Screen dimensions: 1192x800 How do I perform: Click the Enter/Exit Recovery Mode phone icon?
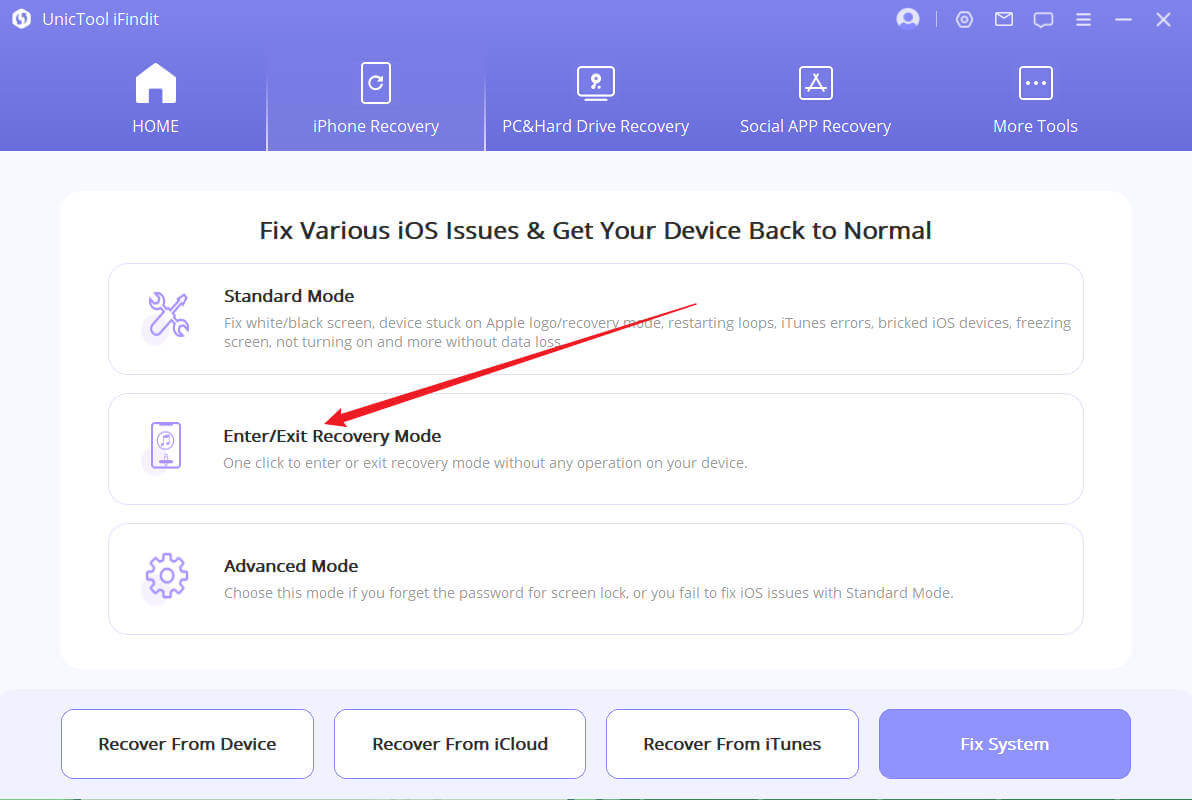click(166, 446)
